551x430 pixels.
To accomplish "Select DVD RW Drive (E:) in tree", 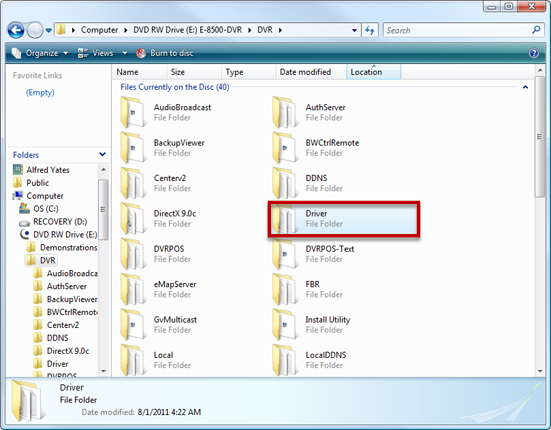I will tap(58, 234).
